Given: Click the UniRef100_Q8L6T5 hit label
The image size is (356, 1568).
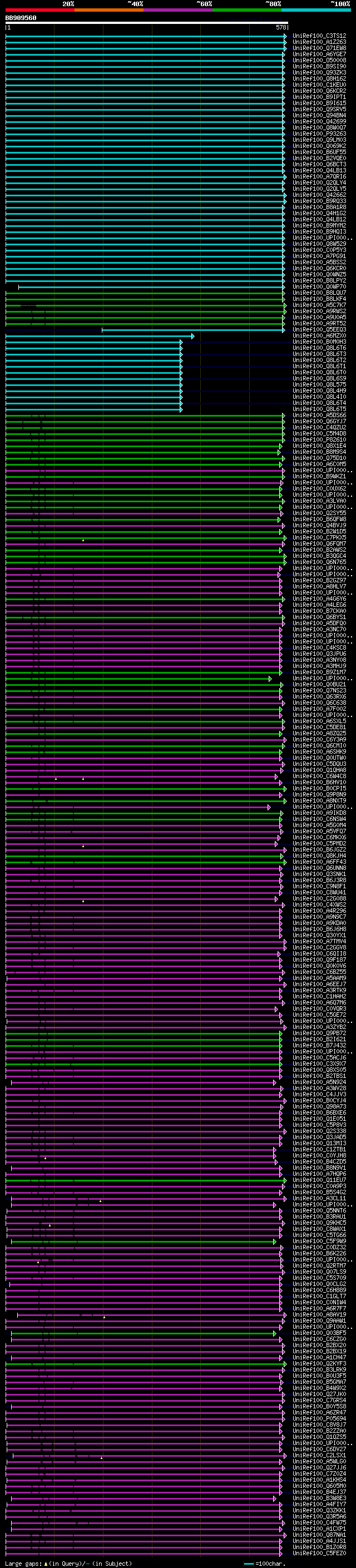Looking at the screenshot, I should [319, 409].
